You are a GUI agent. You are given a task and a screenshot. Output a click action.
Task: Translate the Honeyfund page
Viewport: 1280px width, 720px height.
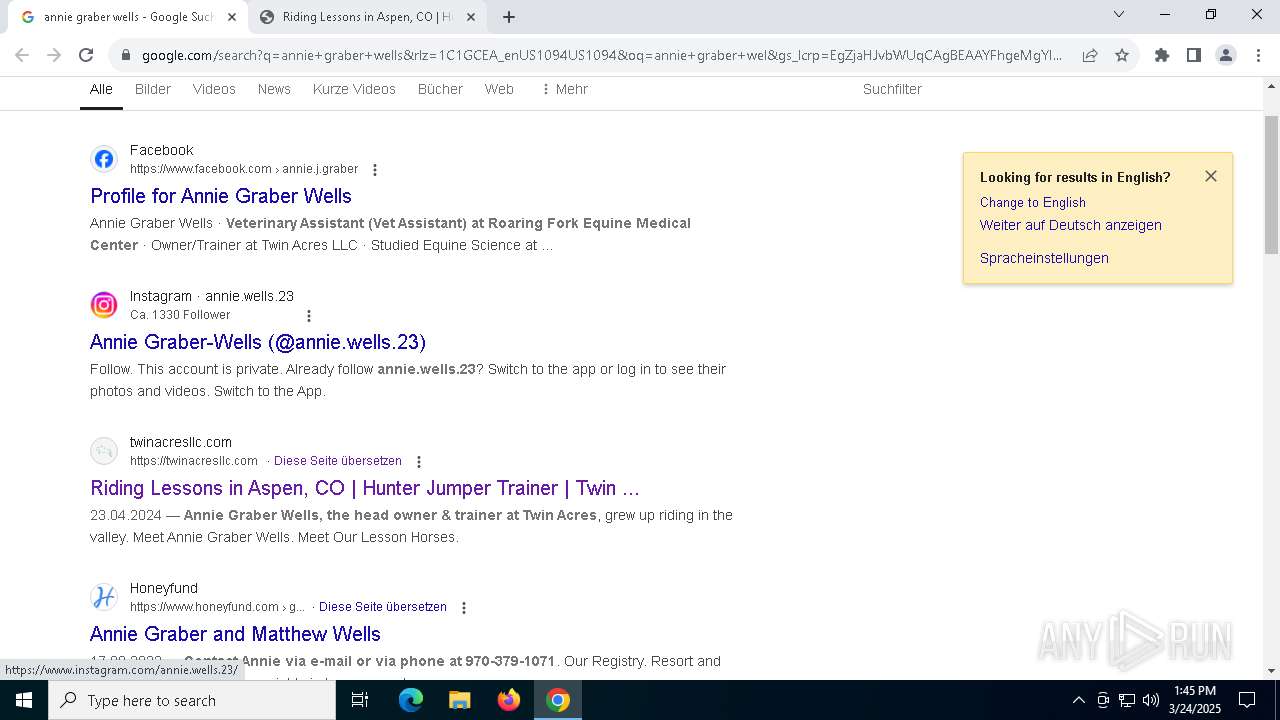point(383,607)
